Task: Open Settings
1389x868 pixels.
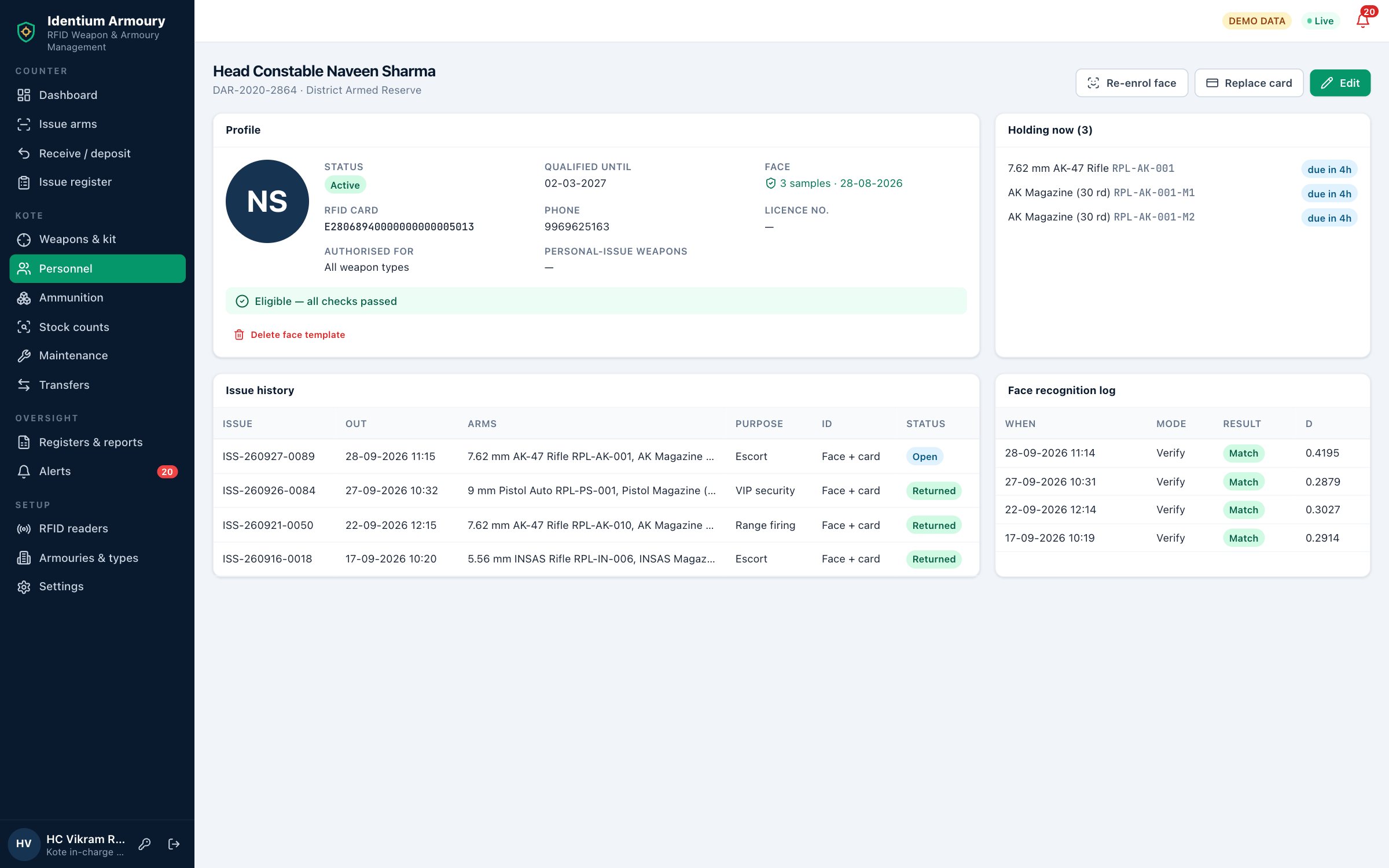Action: tap(97, 586)
